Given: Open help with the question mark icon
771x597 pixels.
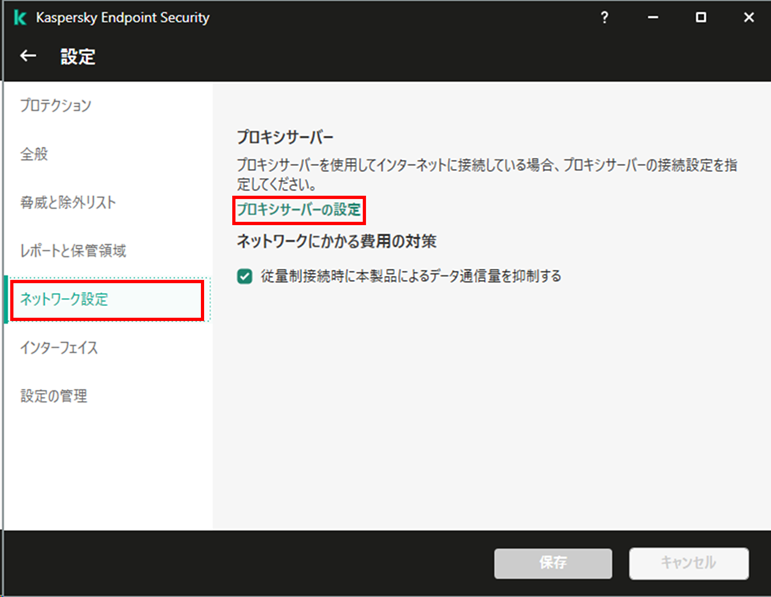Looking at the screenshot, I should click(x=604, y=18).
